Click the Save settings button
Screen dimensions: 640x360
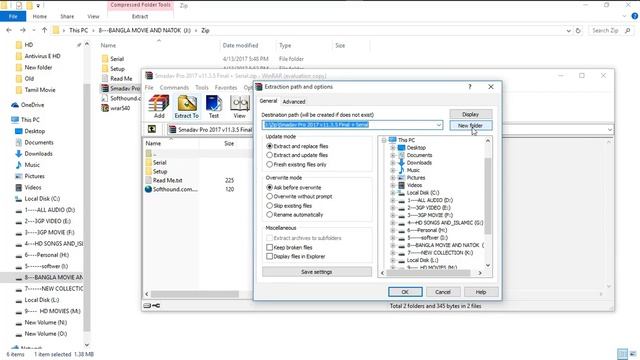coord(317,272)
